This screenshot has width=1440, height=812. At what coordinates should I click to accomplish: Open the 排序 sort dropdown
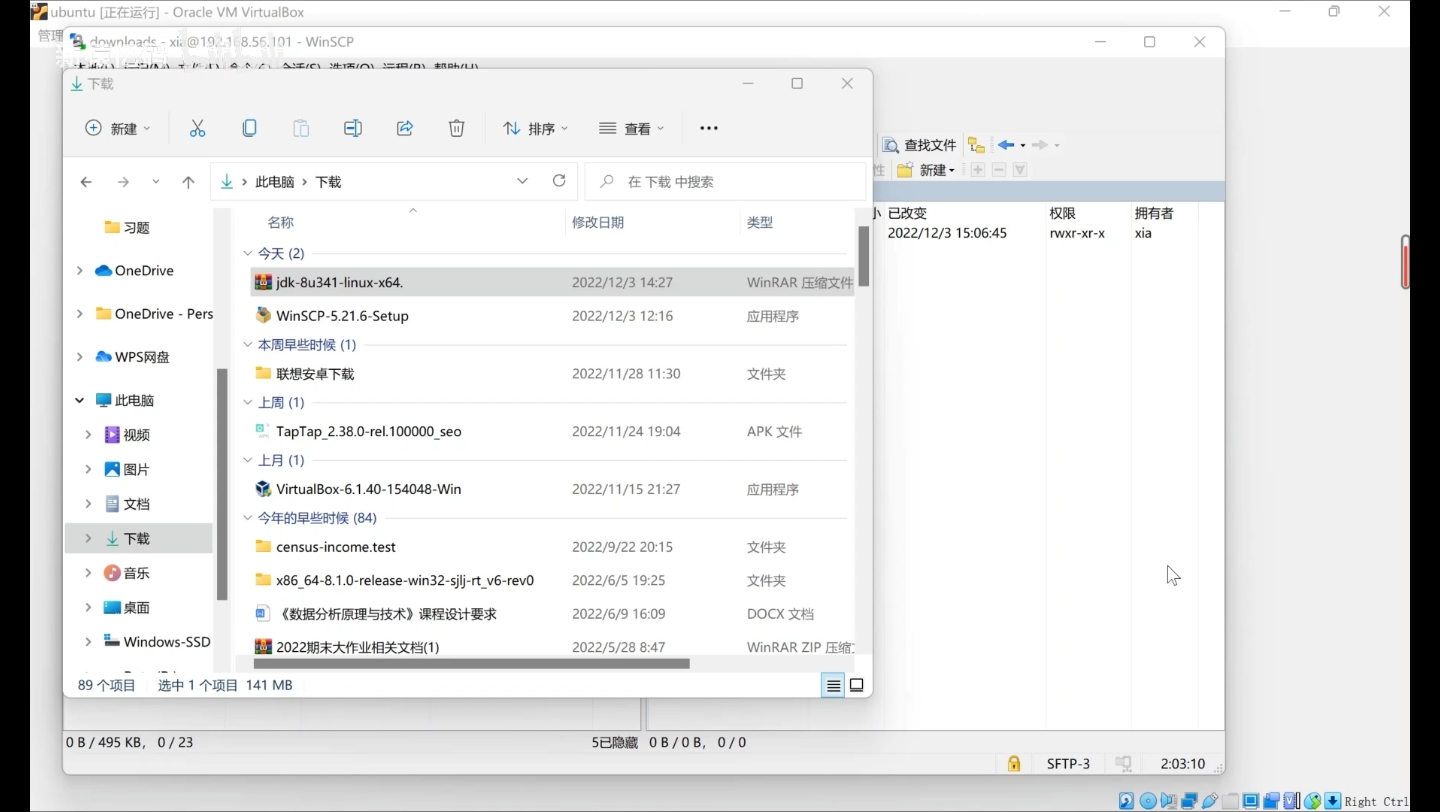(535, 128)
